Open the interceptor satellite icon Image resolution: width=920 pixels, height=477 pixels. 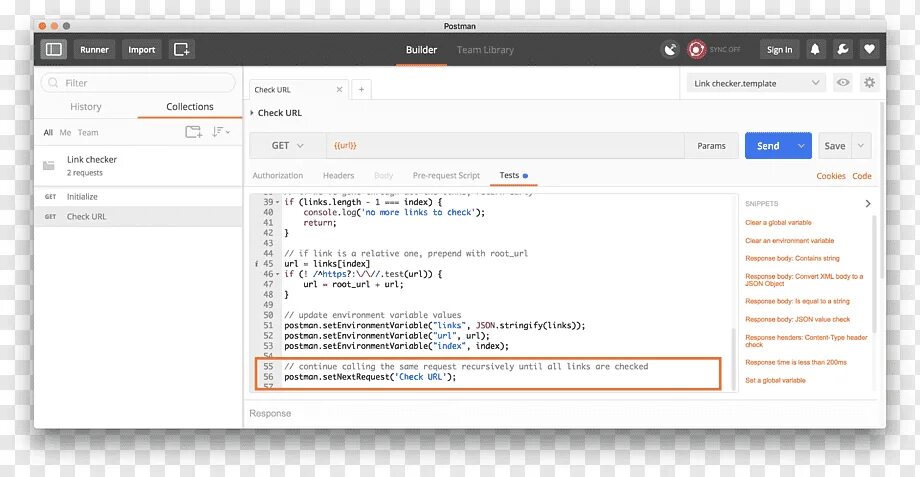pos(669,49)
